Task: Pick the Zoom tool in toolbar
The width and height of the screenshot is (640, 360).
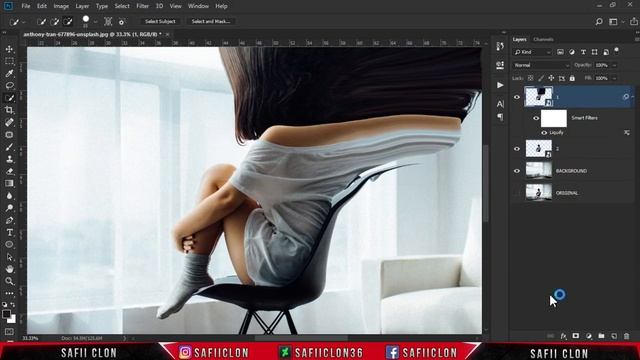Action: 9,281
